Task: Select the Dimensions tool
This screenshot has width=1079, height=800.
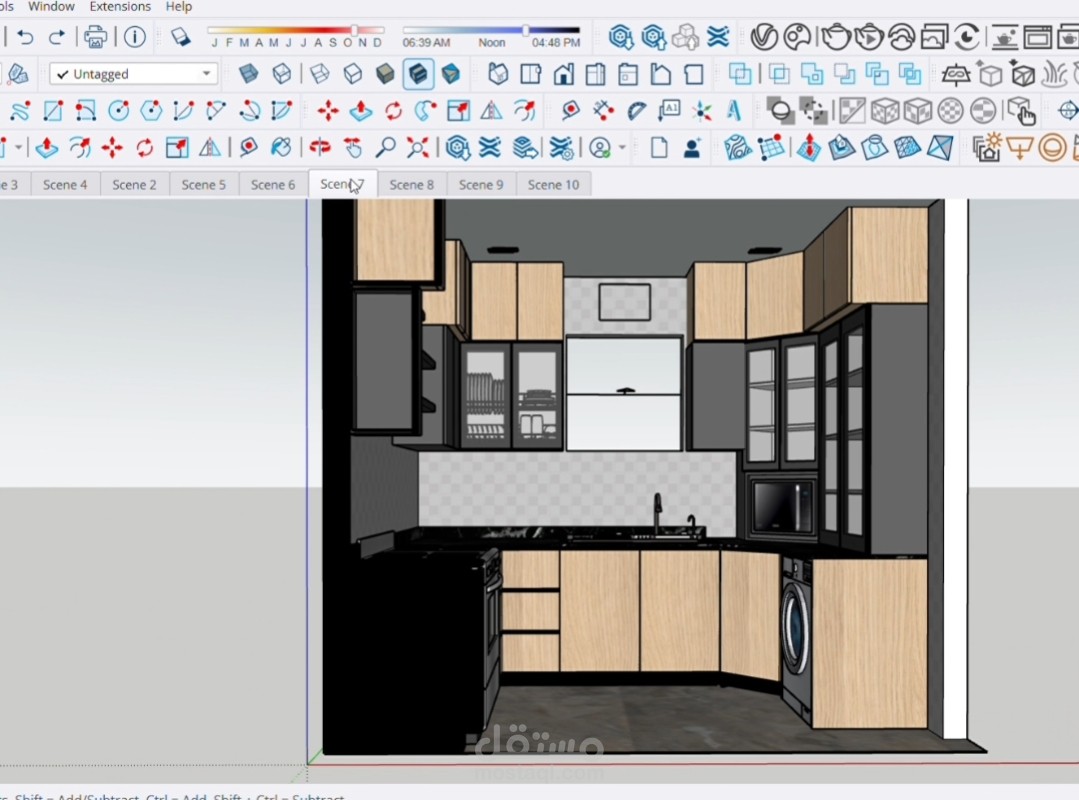Action: point(603,111)
